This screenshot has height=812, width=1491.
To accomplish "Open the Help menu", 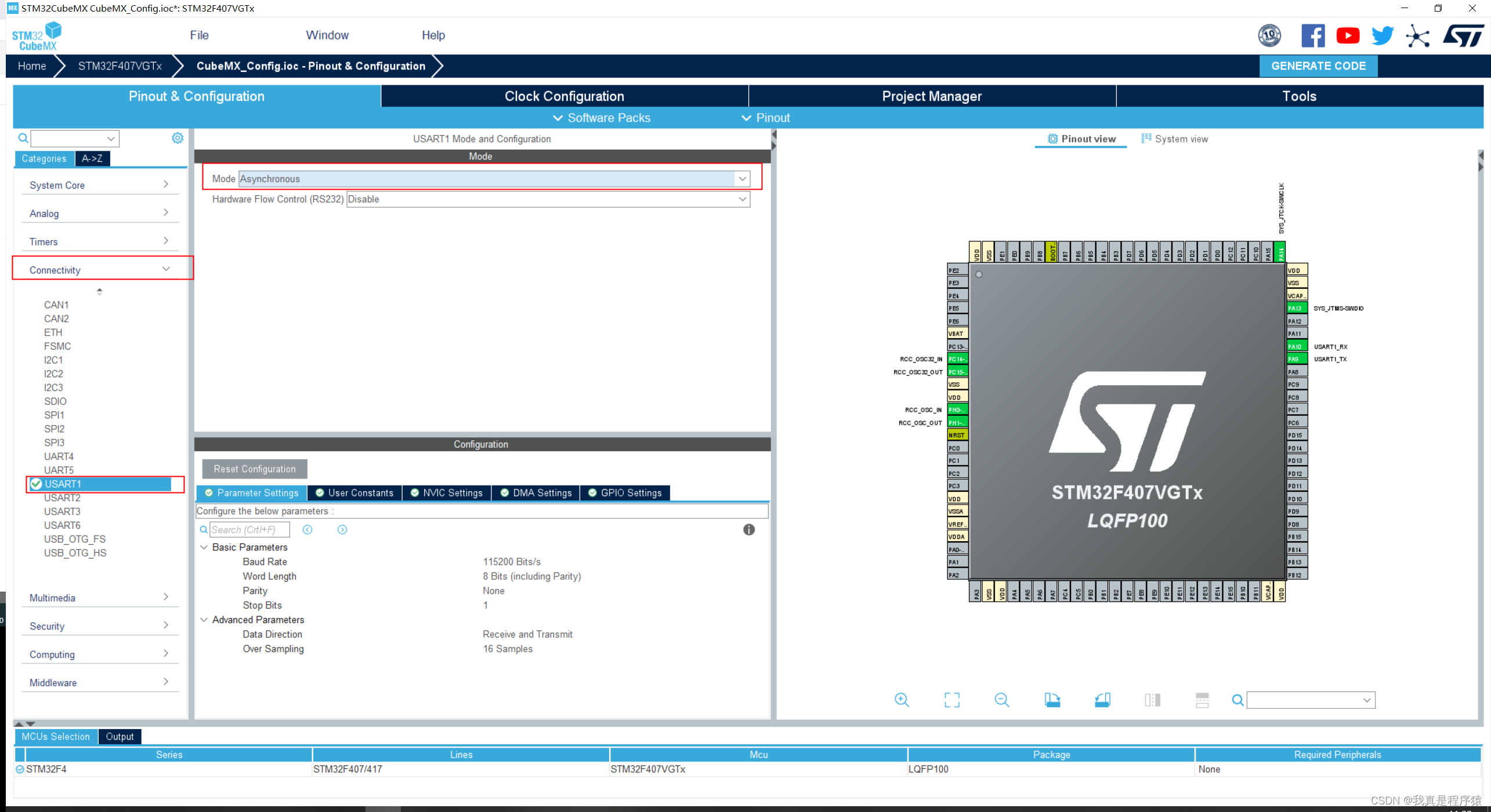I will 433,35.
